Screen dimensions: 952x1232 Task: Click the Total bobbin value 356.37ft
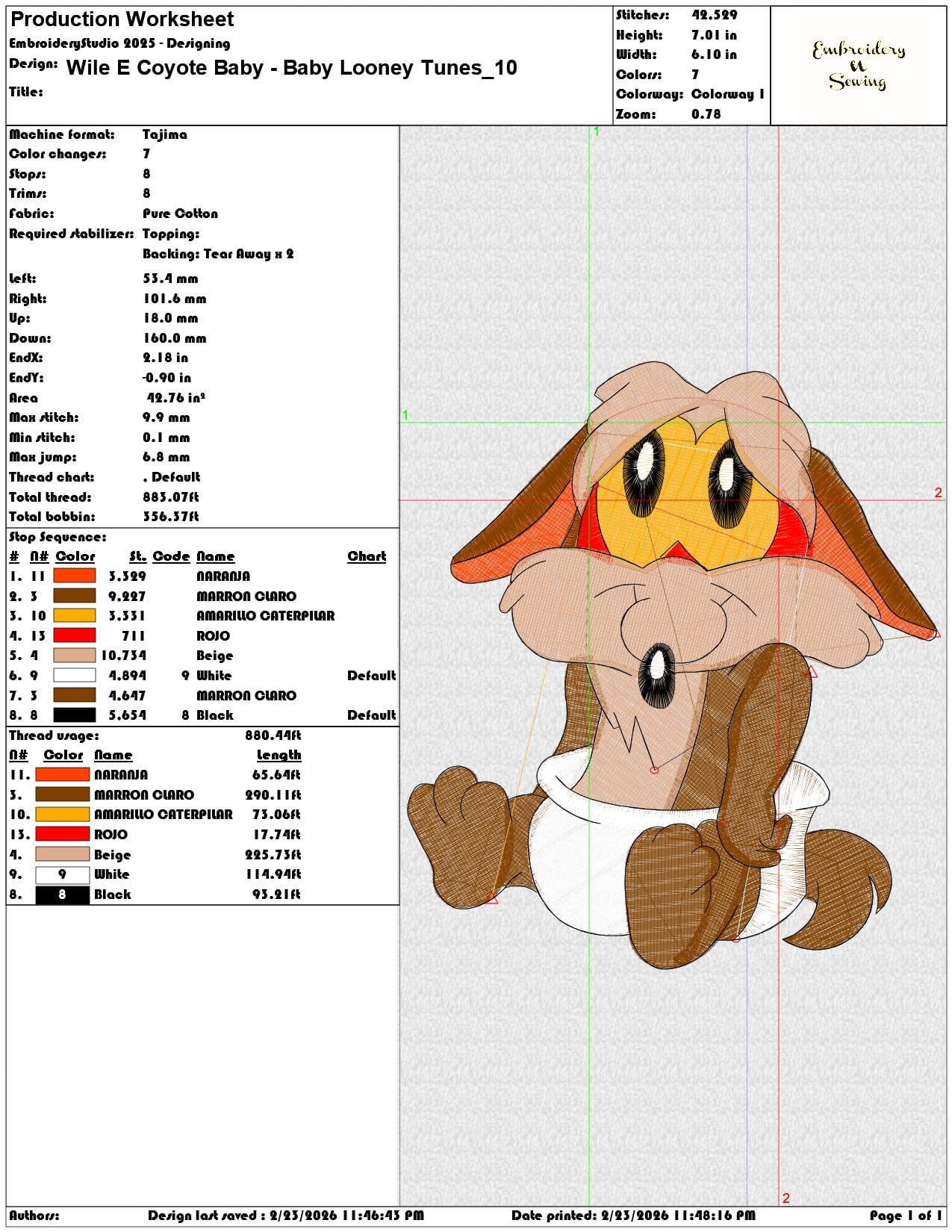click(171, 517)
